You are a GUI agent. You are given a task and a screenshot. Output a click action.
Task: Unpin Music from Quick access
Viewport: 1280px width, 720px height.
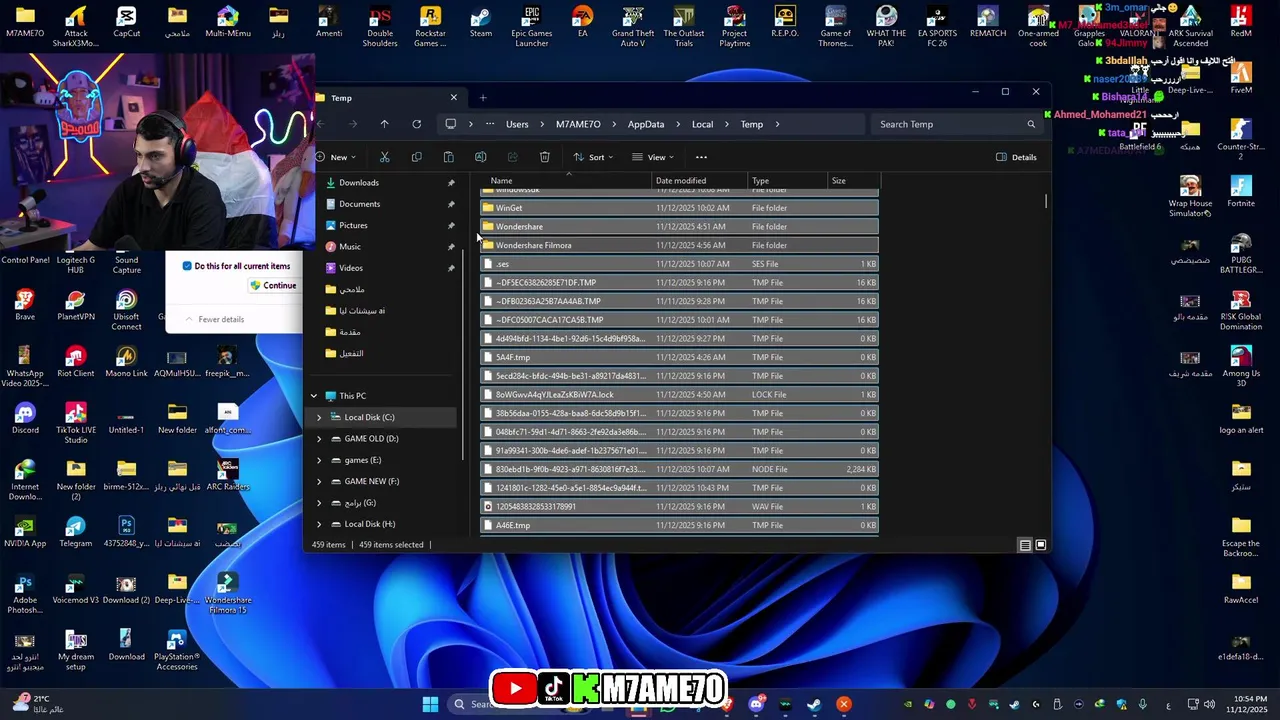[451, 247]
